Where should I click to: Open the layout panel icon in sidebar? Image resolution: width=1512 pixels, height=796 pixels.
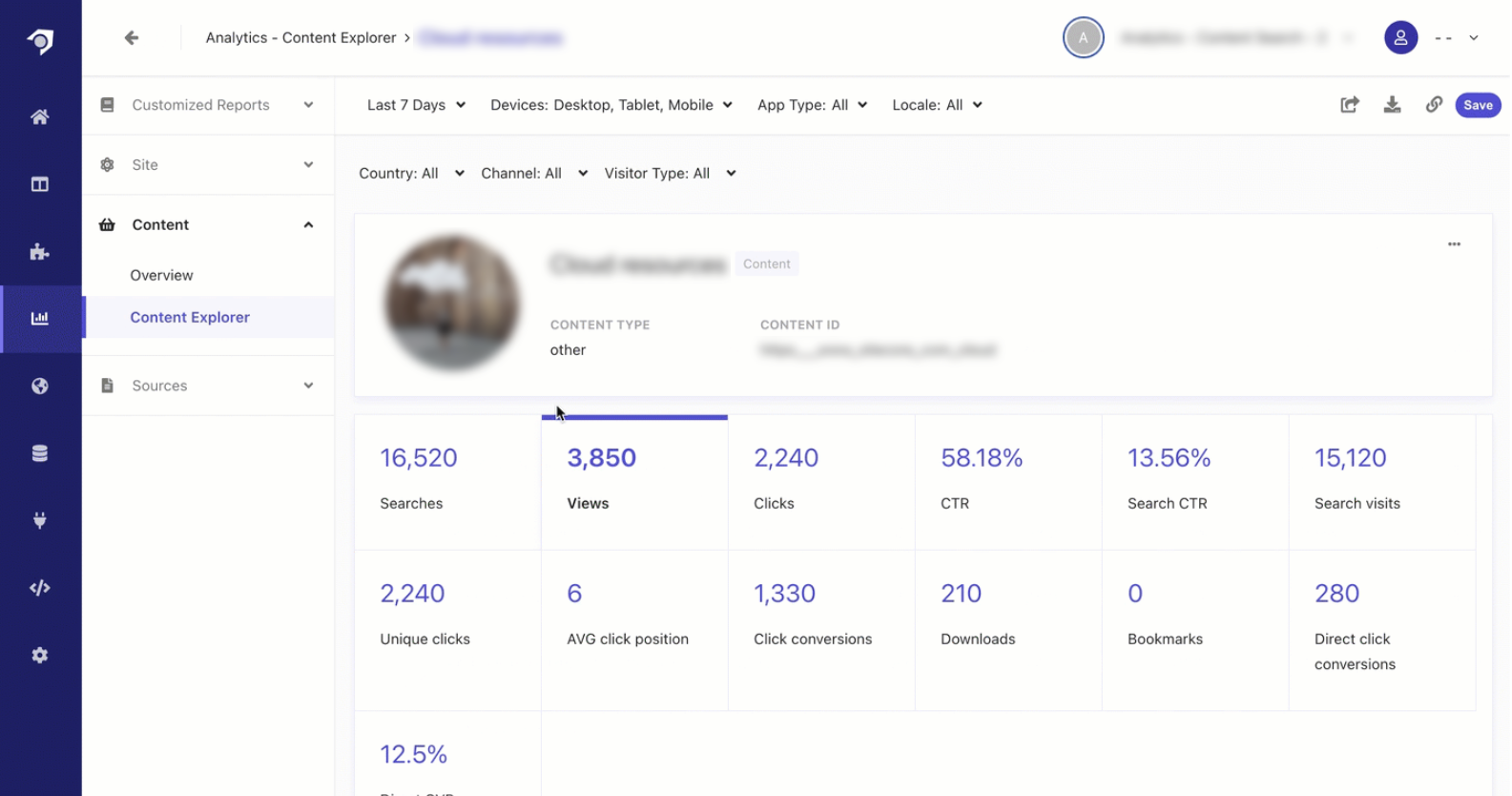coord(40,184)
